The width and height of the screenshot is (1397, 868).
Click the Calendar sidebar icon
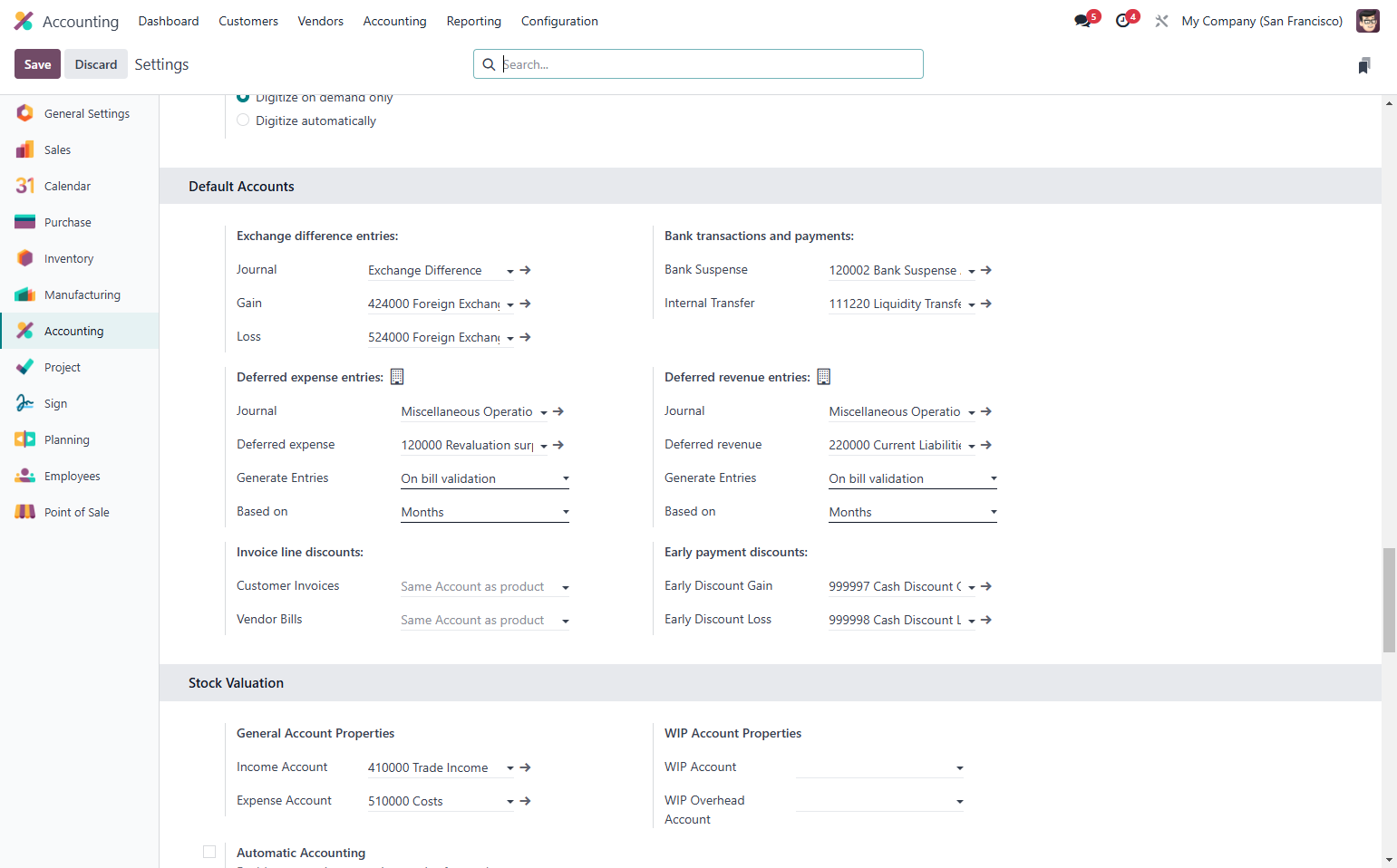click(x=25, y=186)
